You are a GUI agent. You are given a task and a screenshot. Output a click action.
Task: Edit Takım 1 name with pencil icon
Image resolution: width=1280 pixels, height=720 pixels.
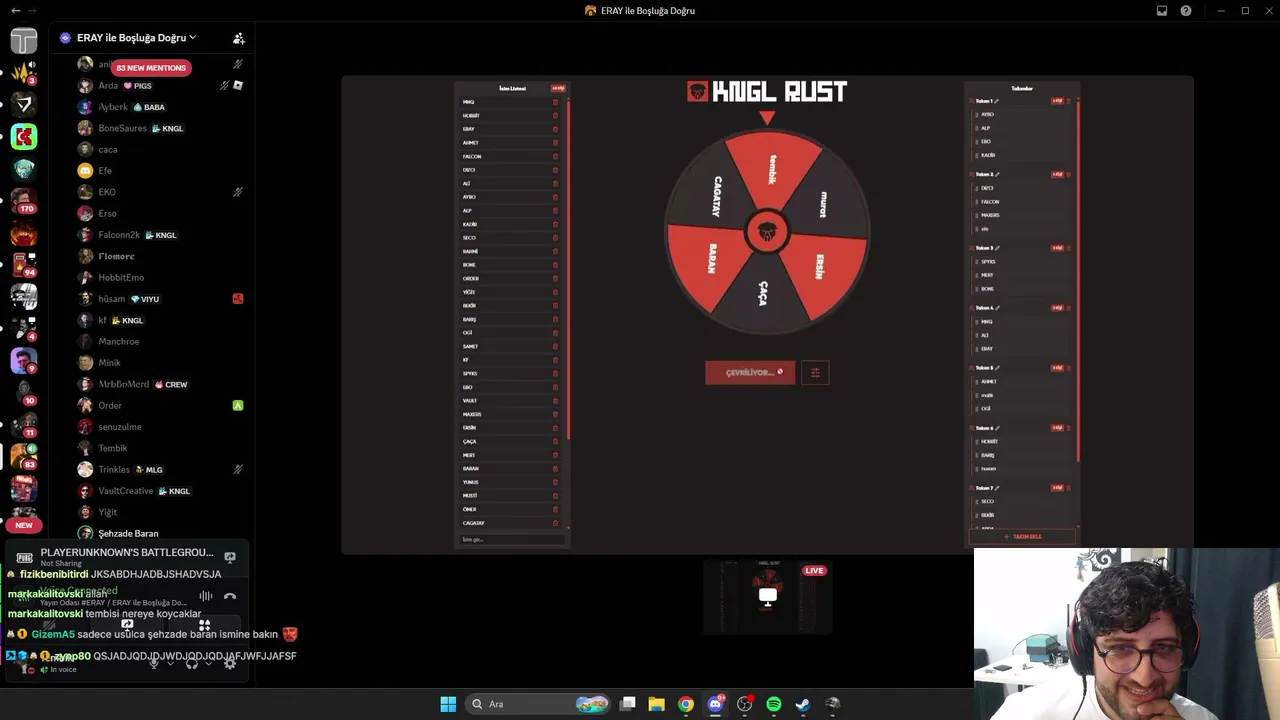(x=997, y=101)
